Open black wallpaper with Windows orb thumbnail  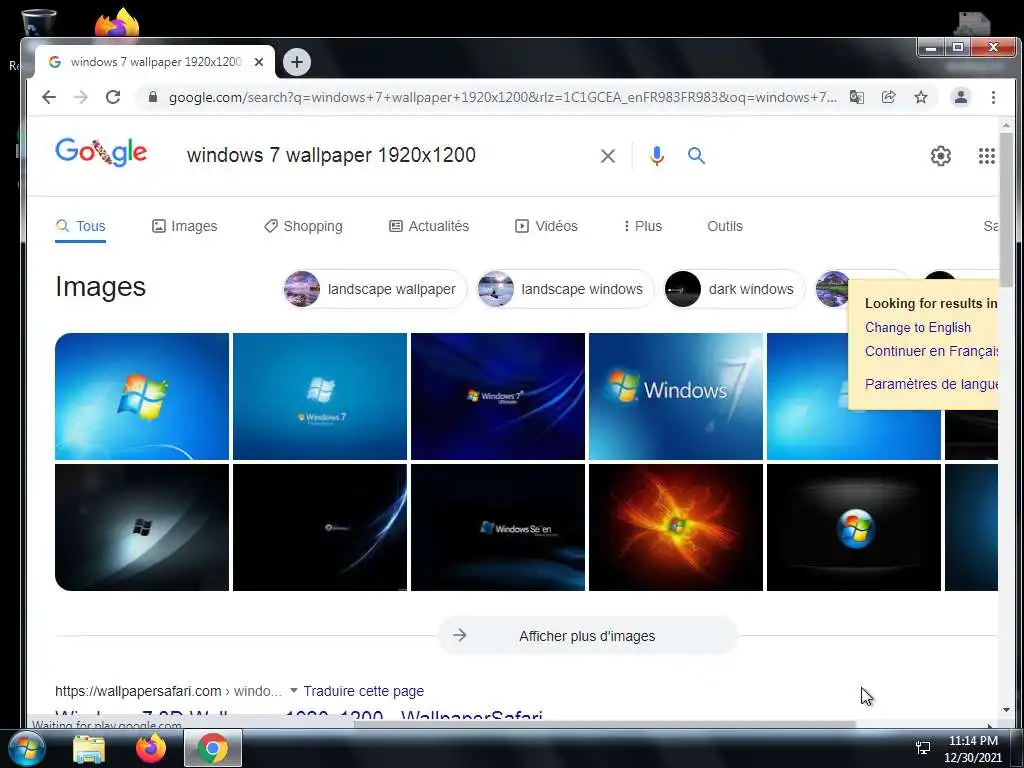coord(854,528)
